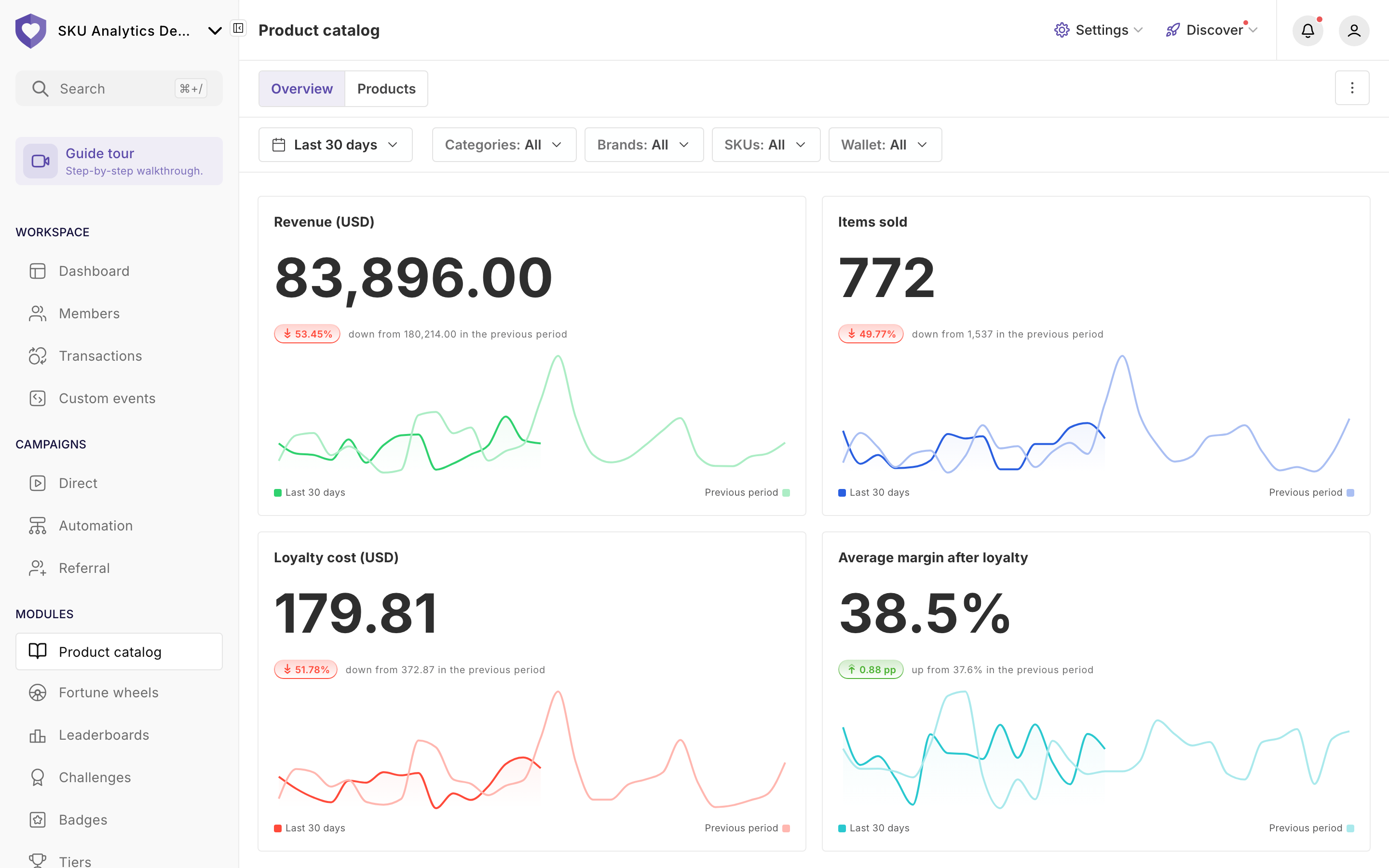This screenshot has height=868, width=1389.
Task: Open the user profile avatar
Action: point(1354,30)
